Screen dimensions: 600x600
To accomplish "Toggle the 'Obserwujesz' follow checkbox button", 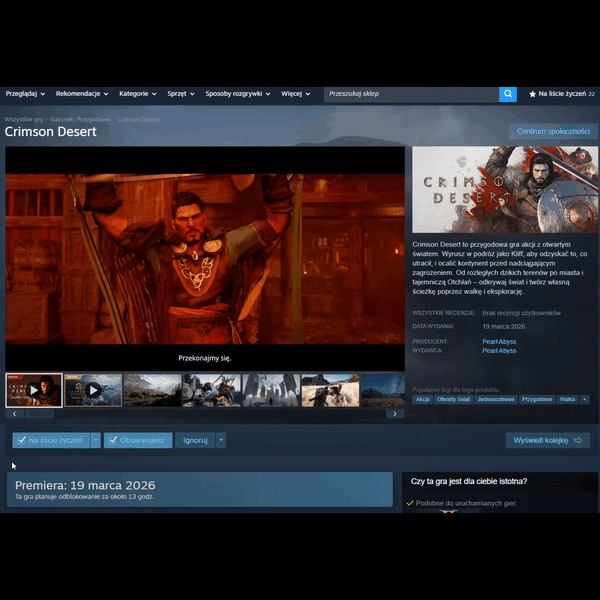I will 138,440.
